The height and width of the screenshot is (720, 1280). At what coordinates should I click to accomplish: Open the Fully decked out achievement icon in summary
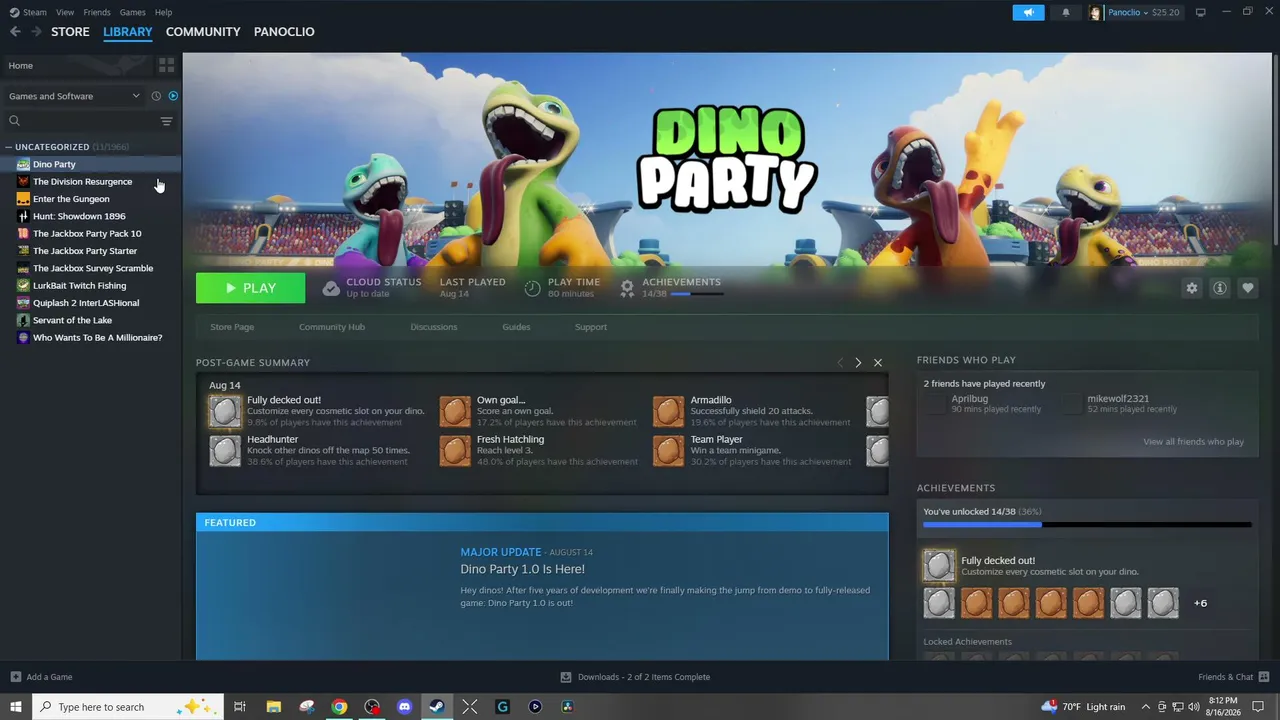coord(225,411)
